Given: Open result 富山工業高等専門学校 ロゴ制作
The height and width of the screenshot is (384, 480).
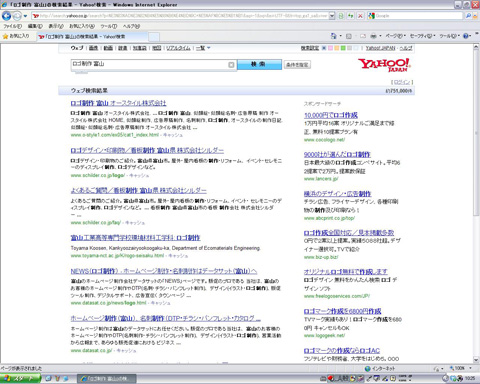Looking at the screenshot, I should point(135,238).
